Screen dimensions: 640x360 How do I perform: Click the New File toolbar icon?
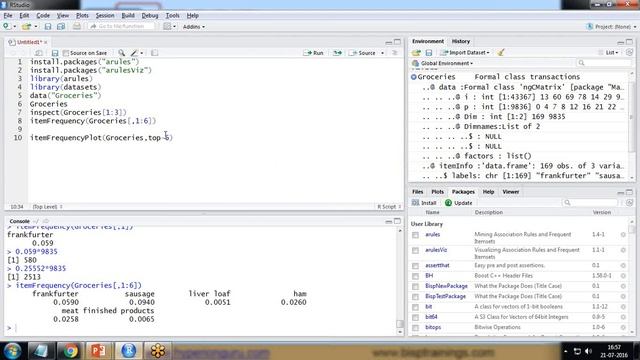pyautogui.click(x=7, y=27)
